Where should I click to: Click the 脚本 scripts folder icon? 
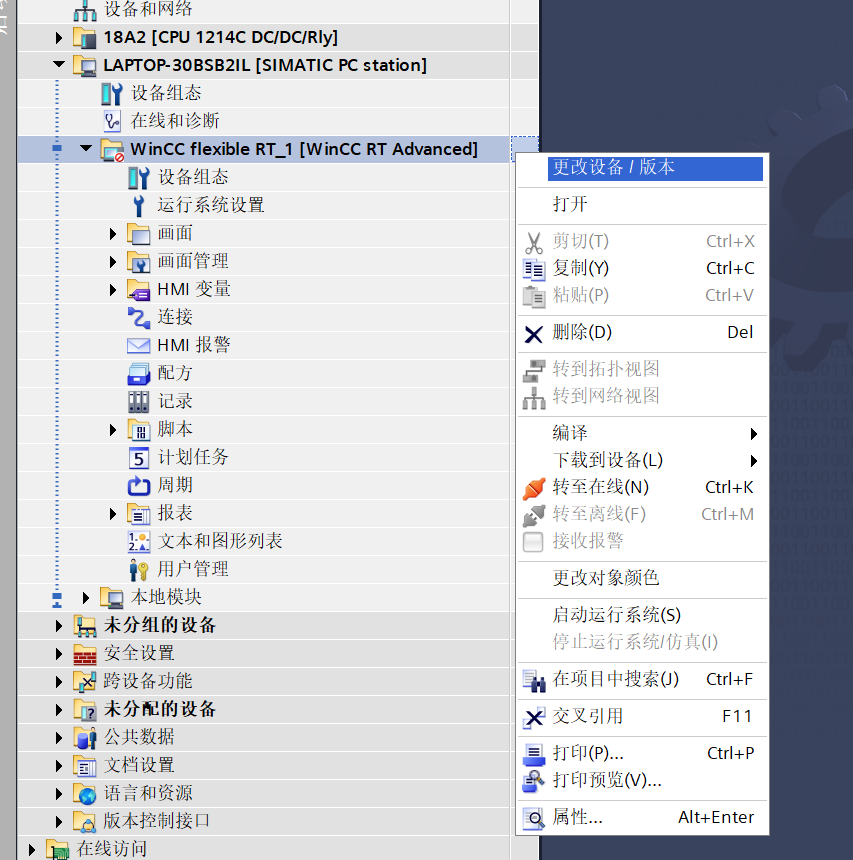(x=139, y=429)
